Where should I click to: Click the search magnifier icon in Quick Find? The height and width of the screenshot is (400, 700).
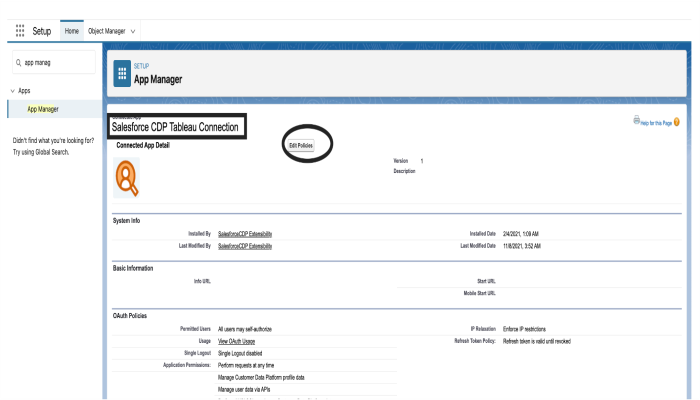pos(18,62)
